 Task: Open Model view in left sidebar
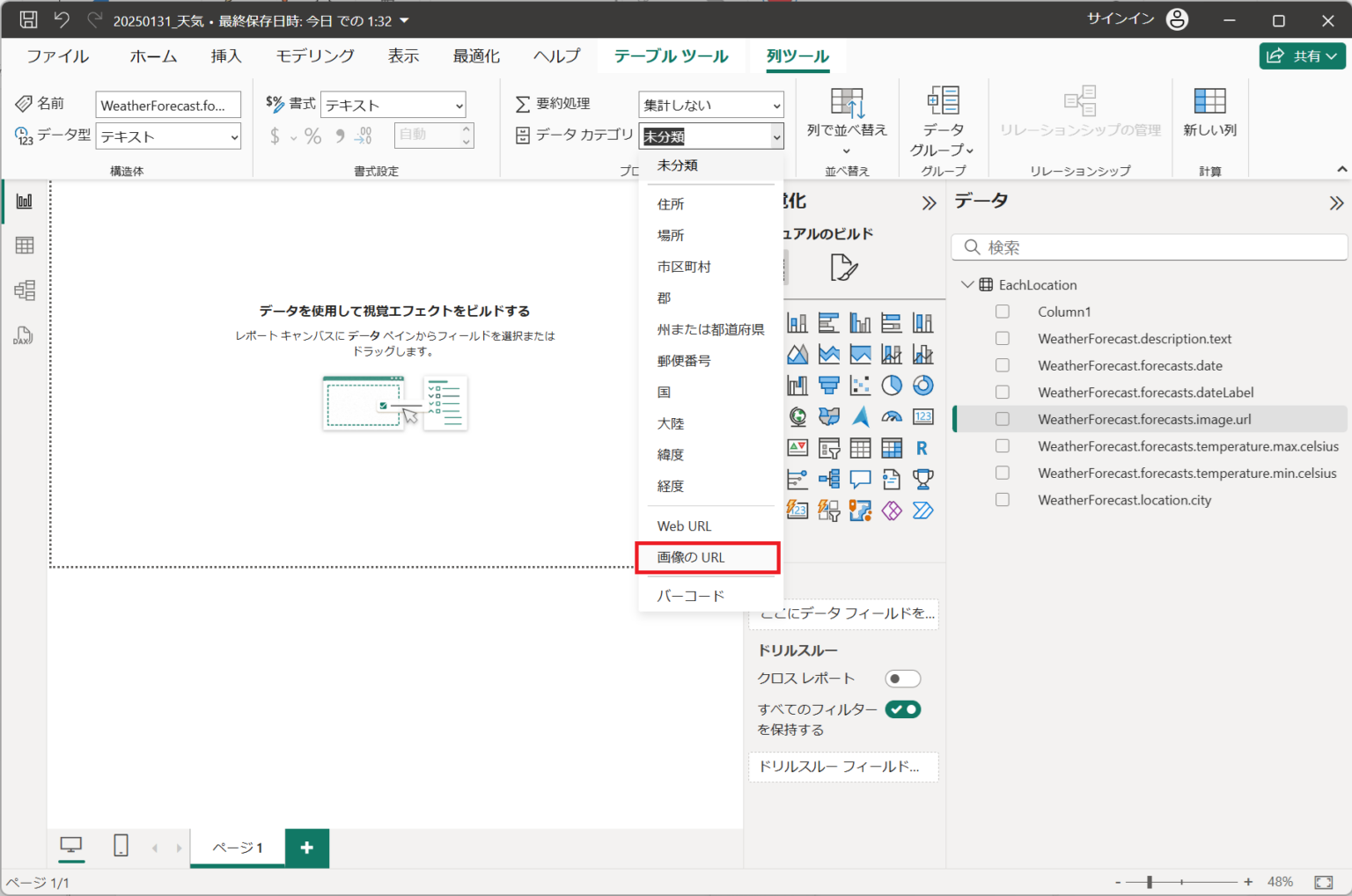[25, 290]
